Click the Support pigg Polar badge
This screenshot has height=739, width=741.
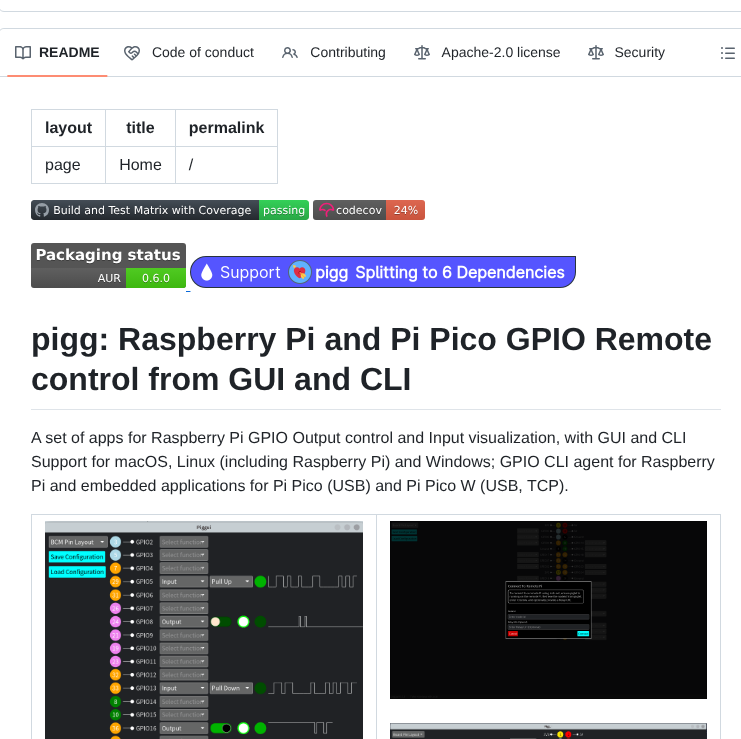click(x=383, y=272)
